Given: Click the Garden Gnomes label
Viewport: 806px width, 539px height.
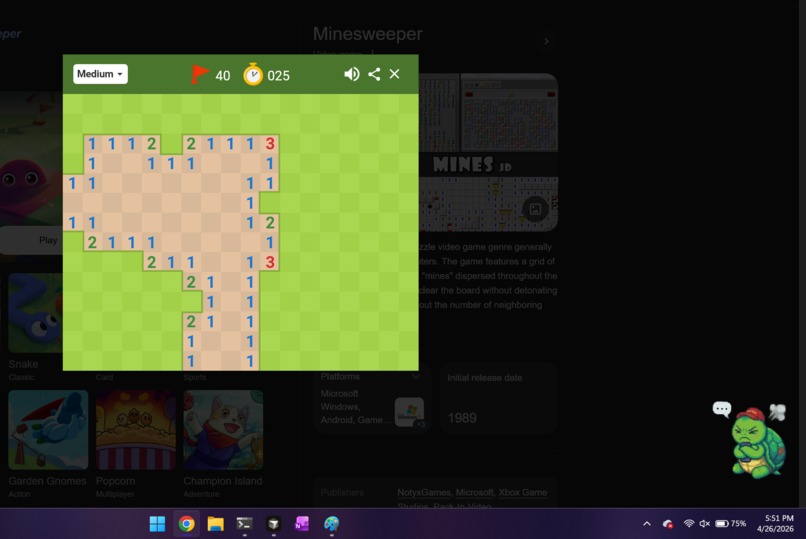Looking at the screenshot, I should tap(47, 481).
